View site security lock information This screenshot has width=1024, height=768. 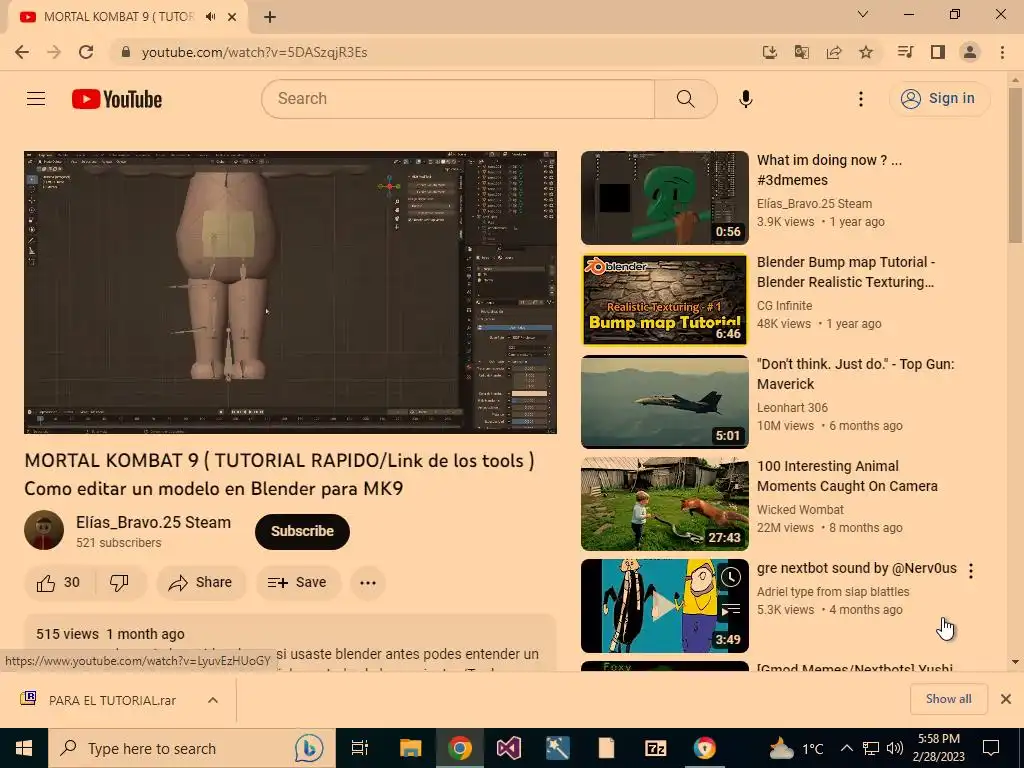pyautogui.click(x=126, y=52)
